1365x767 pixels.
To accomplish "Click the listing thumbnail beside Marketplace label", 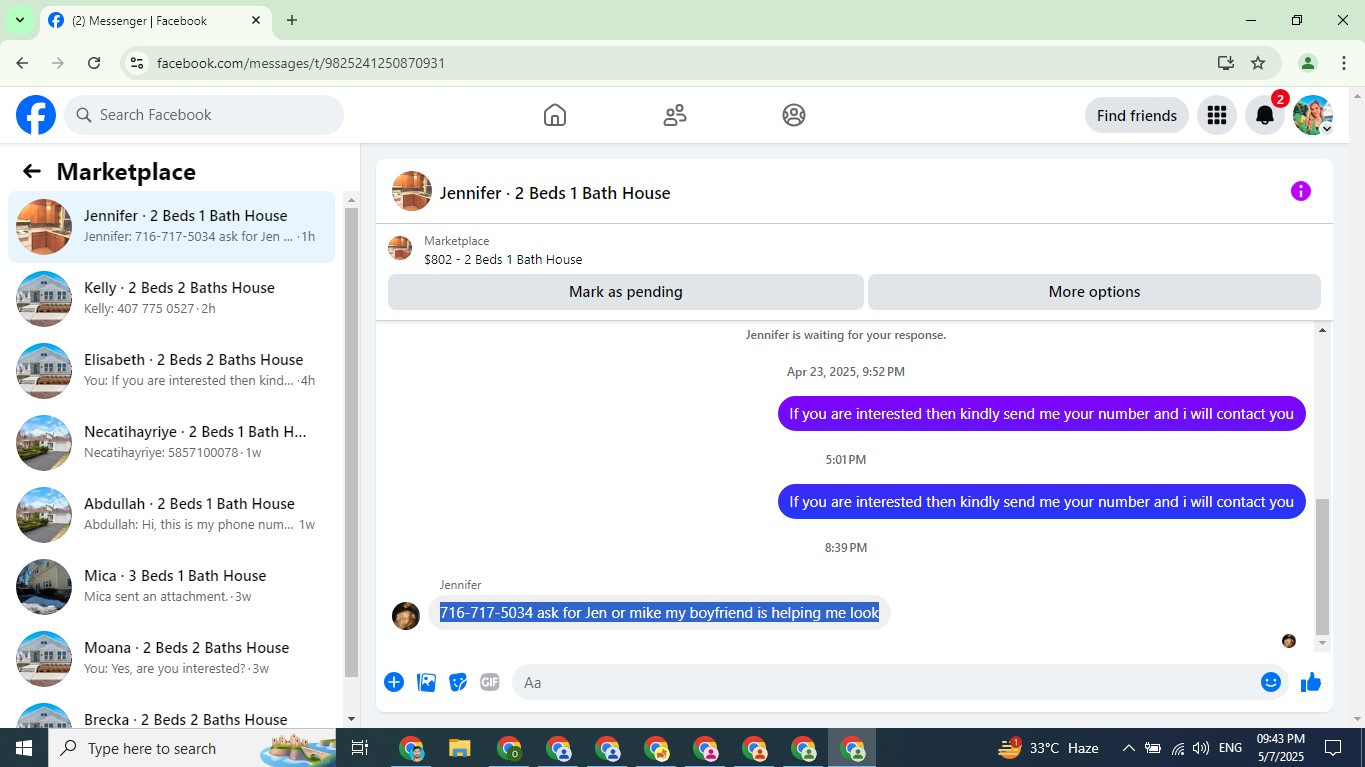I will point(400,248).
